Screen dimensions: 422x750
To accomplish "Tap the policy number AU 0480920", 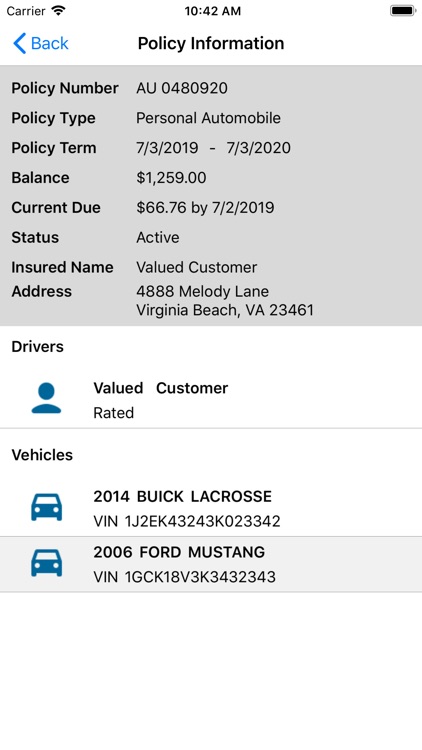I will 182,88.
